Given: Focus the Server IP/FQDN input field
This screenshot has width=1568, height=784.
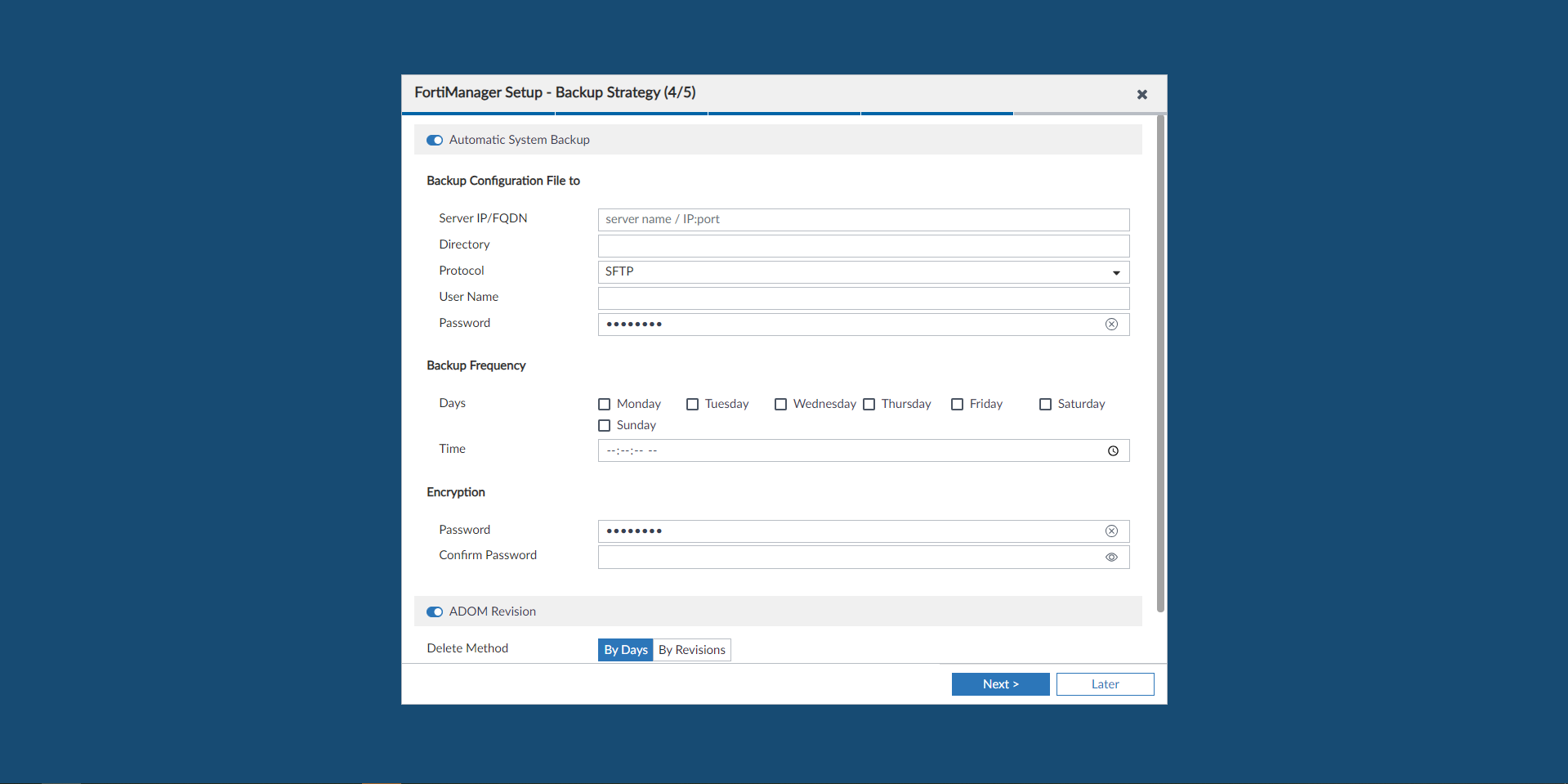Looking at the screenshot, I should (x=863, y=220).
